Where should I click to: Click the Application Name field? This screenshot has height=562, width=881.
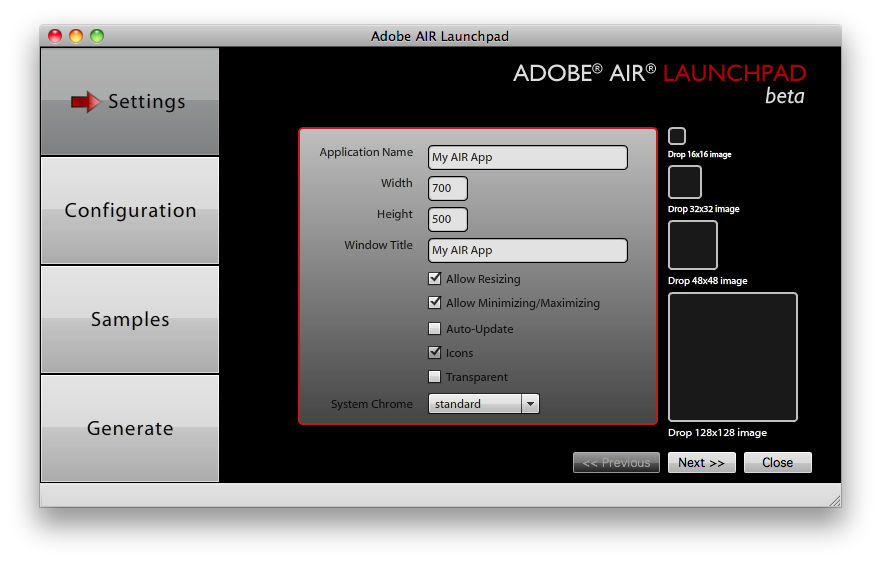(x=528, y=157)
